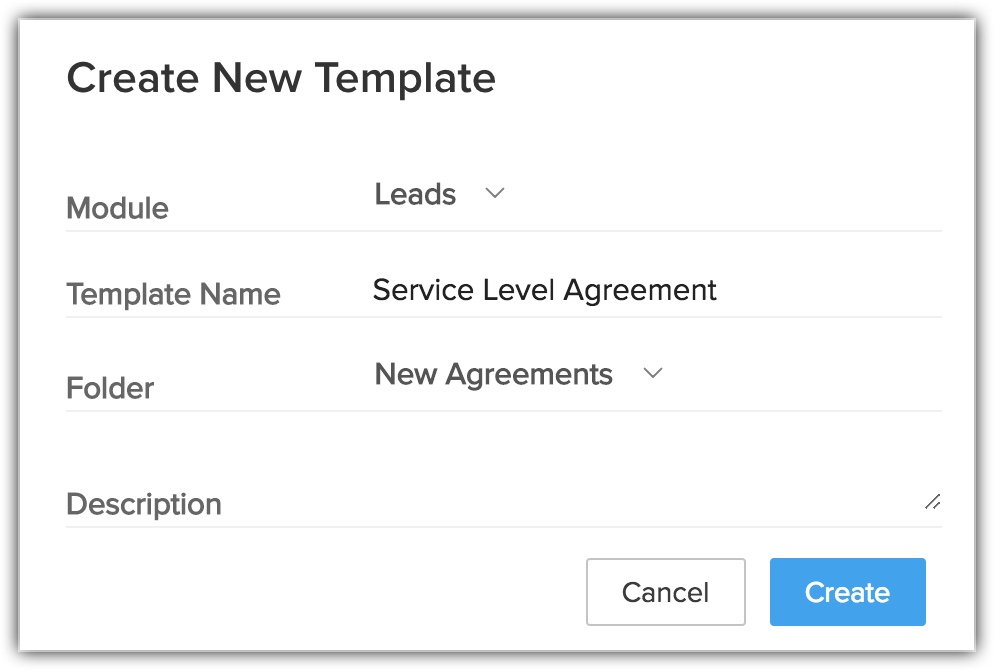Click the Create New Template heading
994x670 pixels.
(281, 78)
